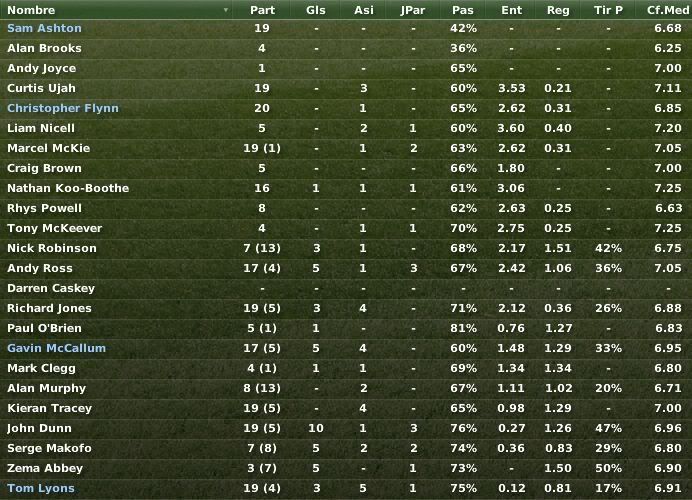Click the Part column header
The image size is (692, 500).
click(x=262, y=10)
